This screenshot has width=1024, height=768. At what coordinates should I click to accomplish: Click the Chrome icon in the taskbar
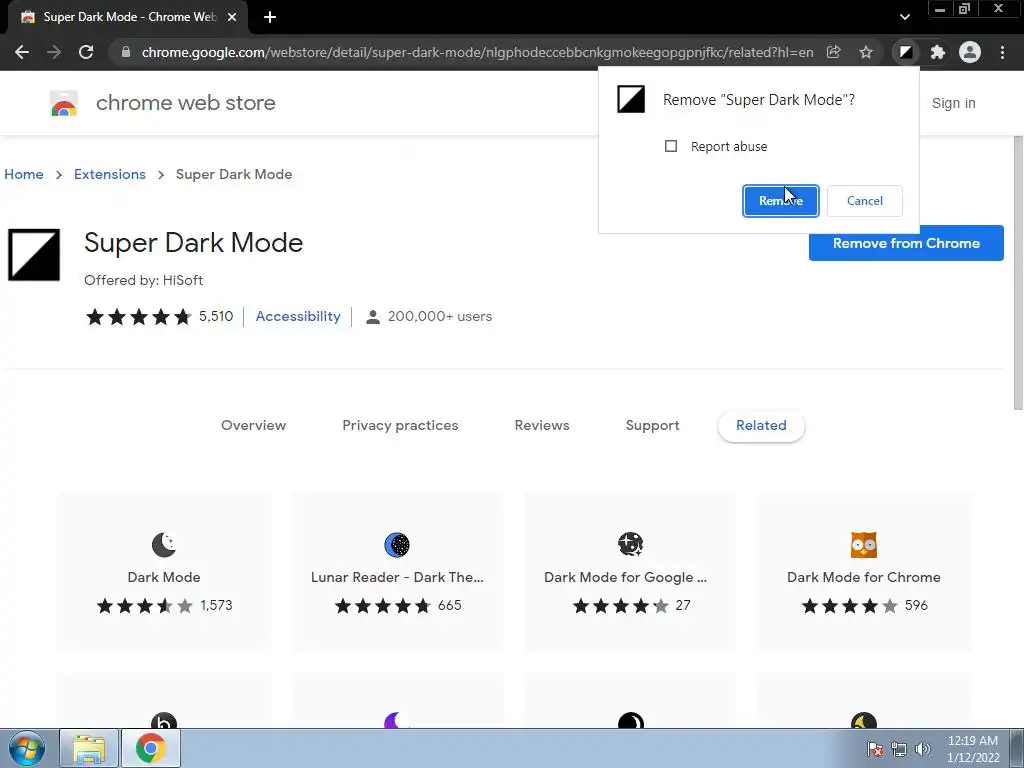coord(151,748)
